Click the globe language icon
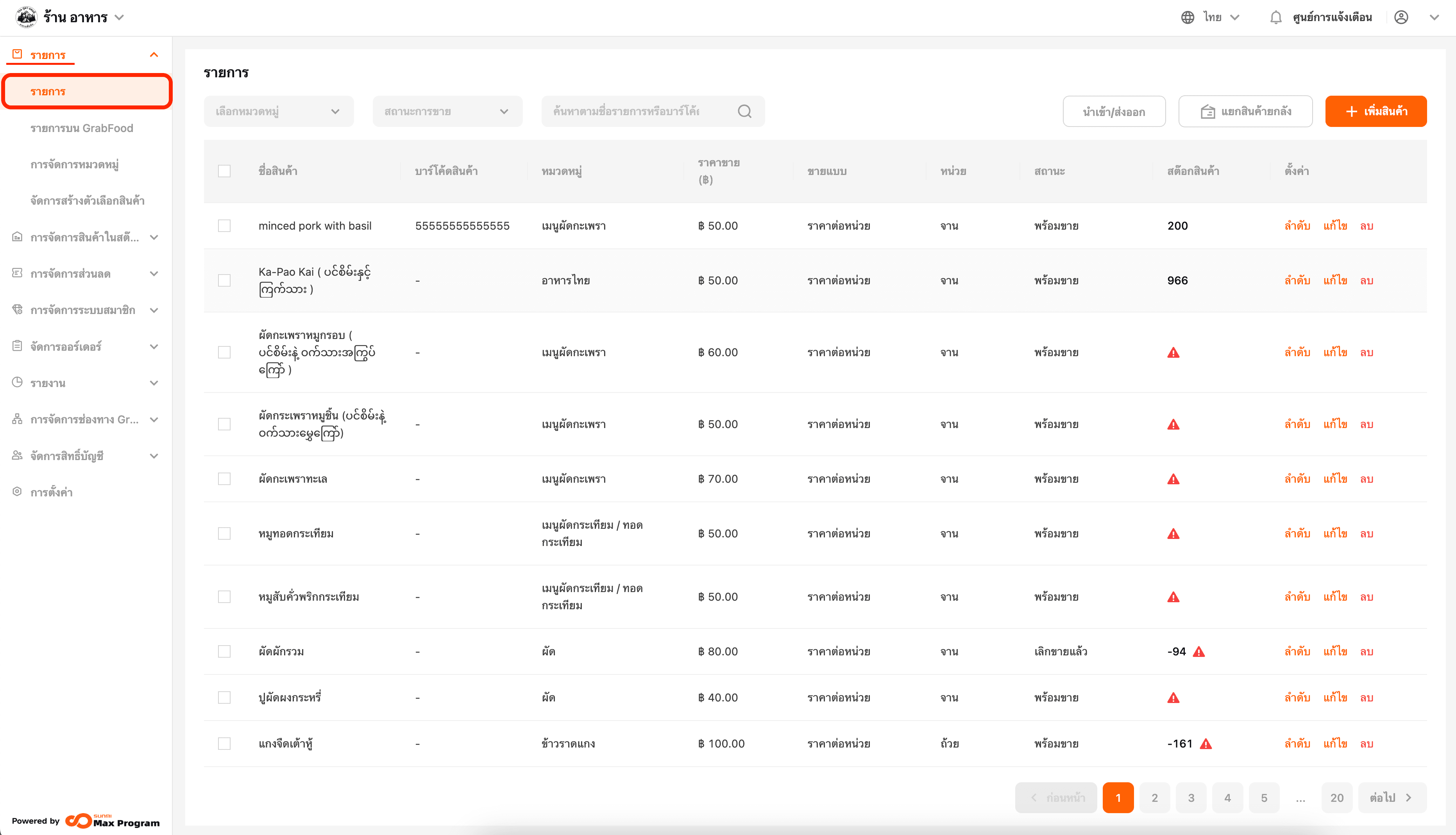 pos(1188,18)
